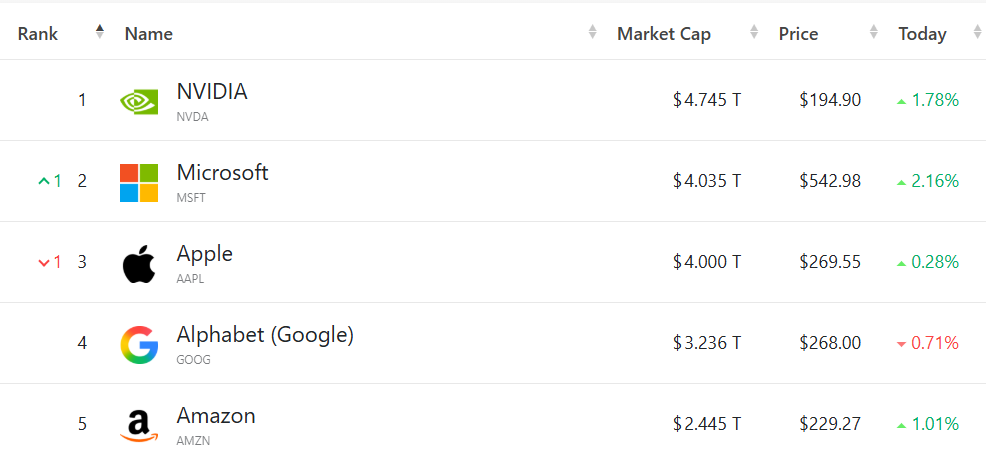The height and width of the screenshot is (462, 986).
Task: Toggle sort arrows beside Market Cap
Action: tap(753, 33)
